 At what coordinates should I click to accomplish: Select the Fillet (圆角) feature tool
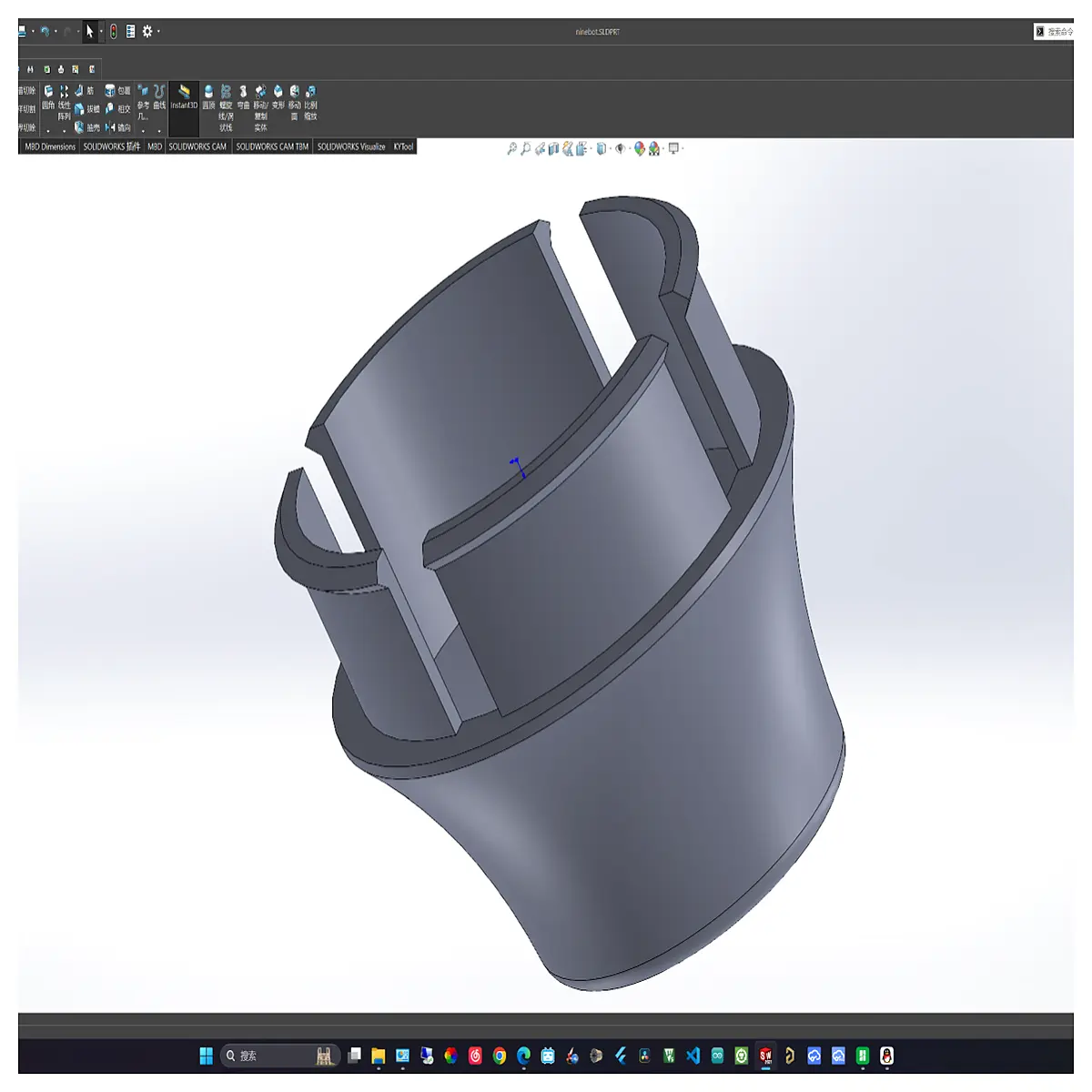click(x=48, y=96)
